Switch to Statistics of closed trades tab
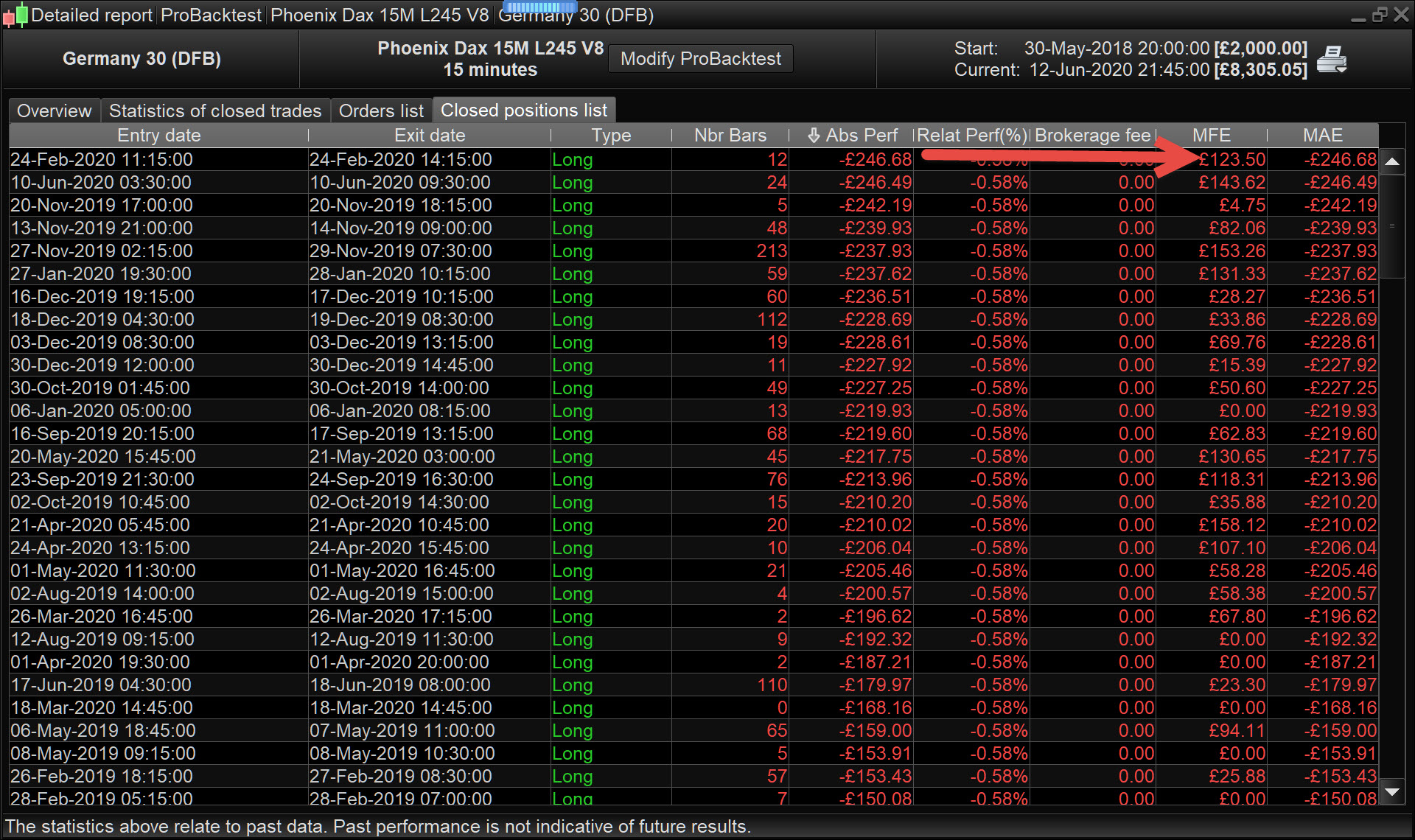 coord(215,111)
